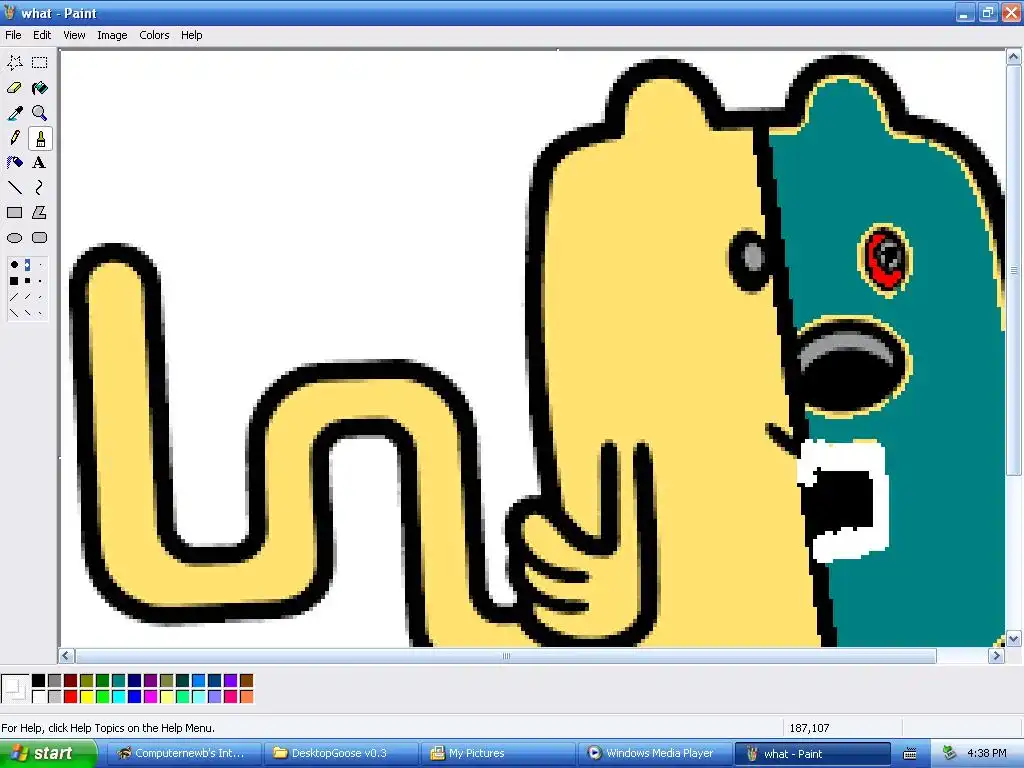This screenshot has height=768, width=1024.
Task: Choose the medium square brush shape
Action: pyautogui.click(x=27, y=281)
